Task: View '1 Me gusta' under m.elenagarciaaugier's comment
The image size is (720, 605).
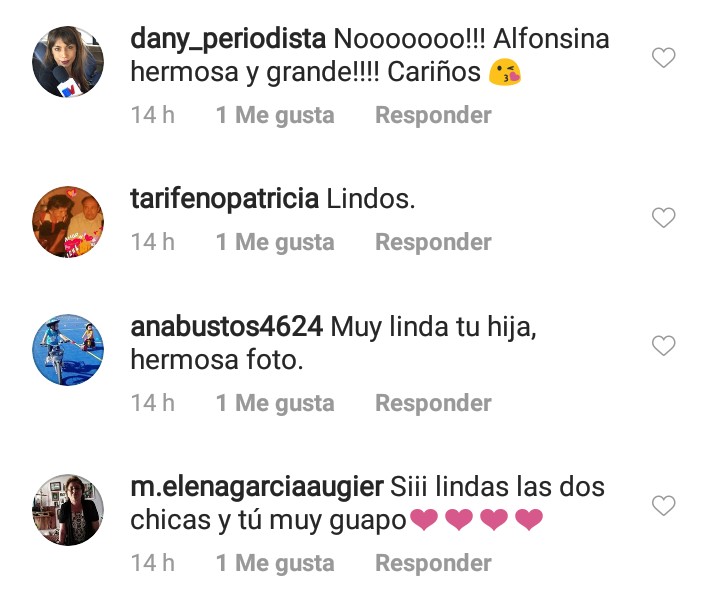Action: tap(275, 563)
